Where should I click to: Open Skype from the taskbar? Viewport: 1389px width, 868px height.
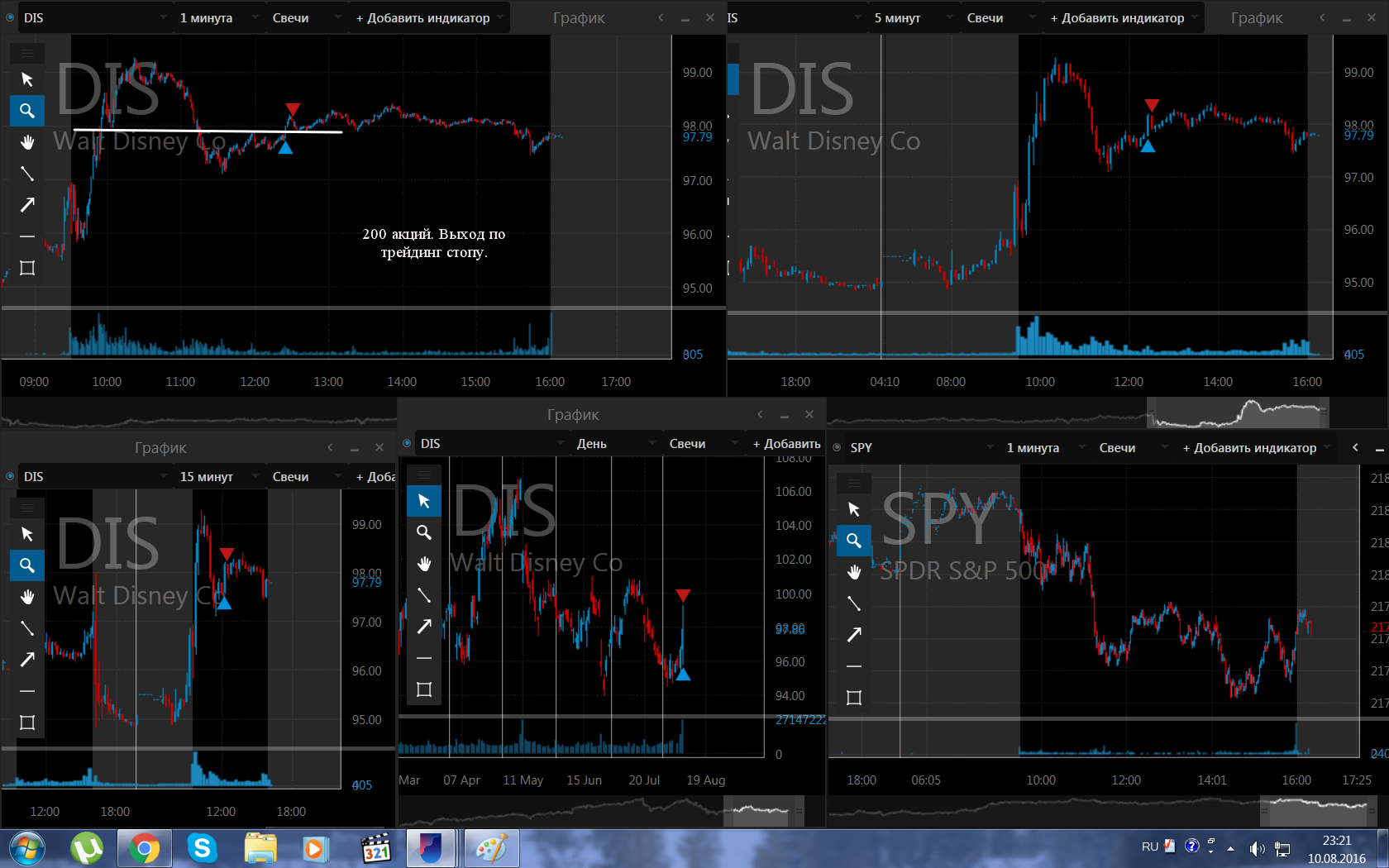pyautogui.click(x=202, y=848)
